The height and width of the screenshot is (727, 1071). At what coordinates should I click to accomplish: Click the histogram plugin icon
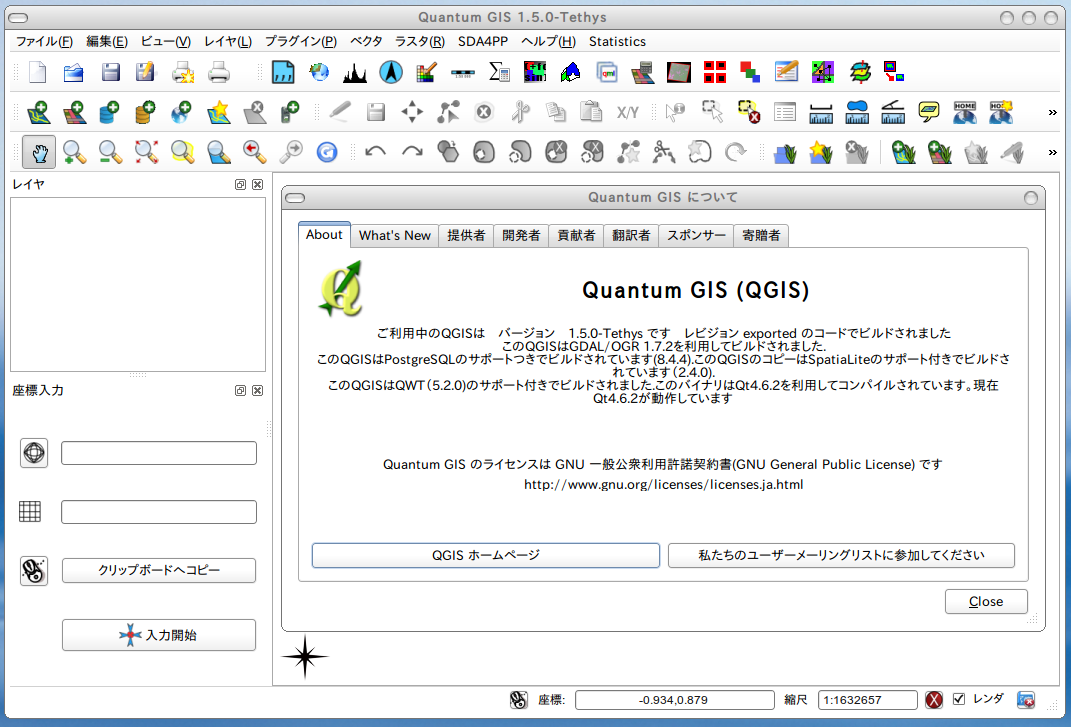click(354, 72)
